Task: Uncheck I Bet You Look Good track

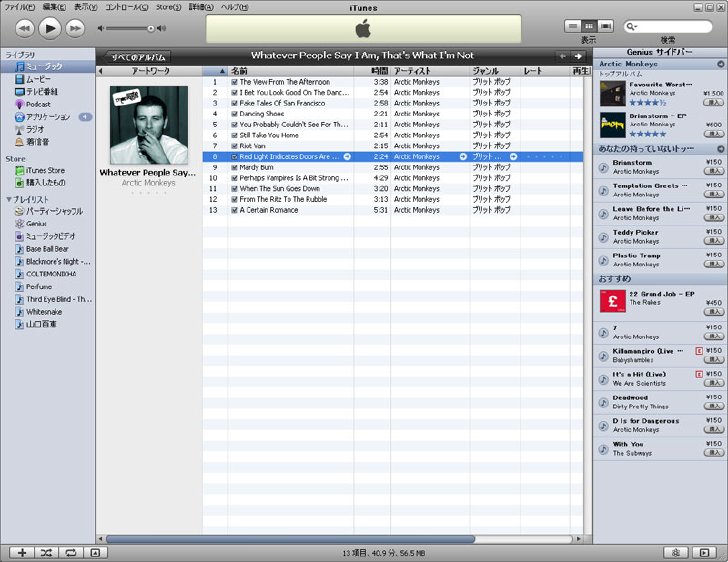Action: pyautogui.click(x=234, y=93)
